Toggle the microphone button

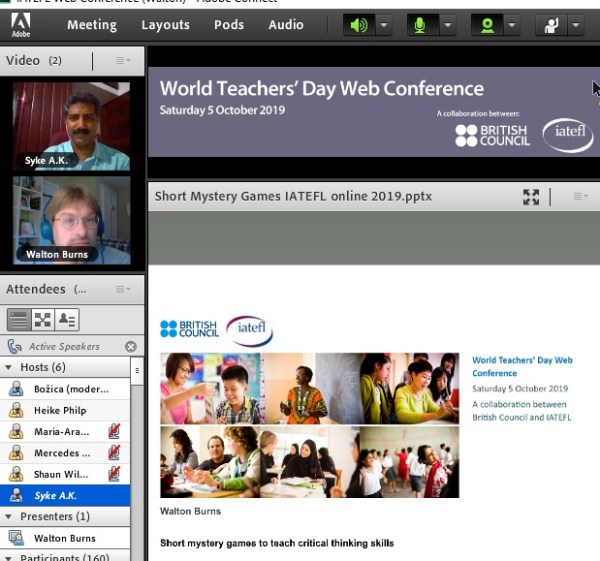[423, 25]
